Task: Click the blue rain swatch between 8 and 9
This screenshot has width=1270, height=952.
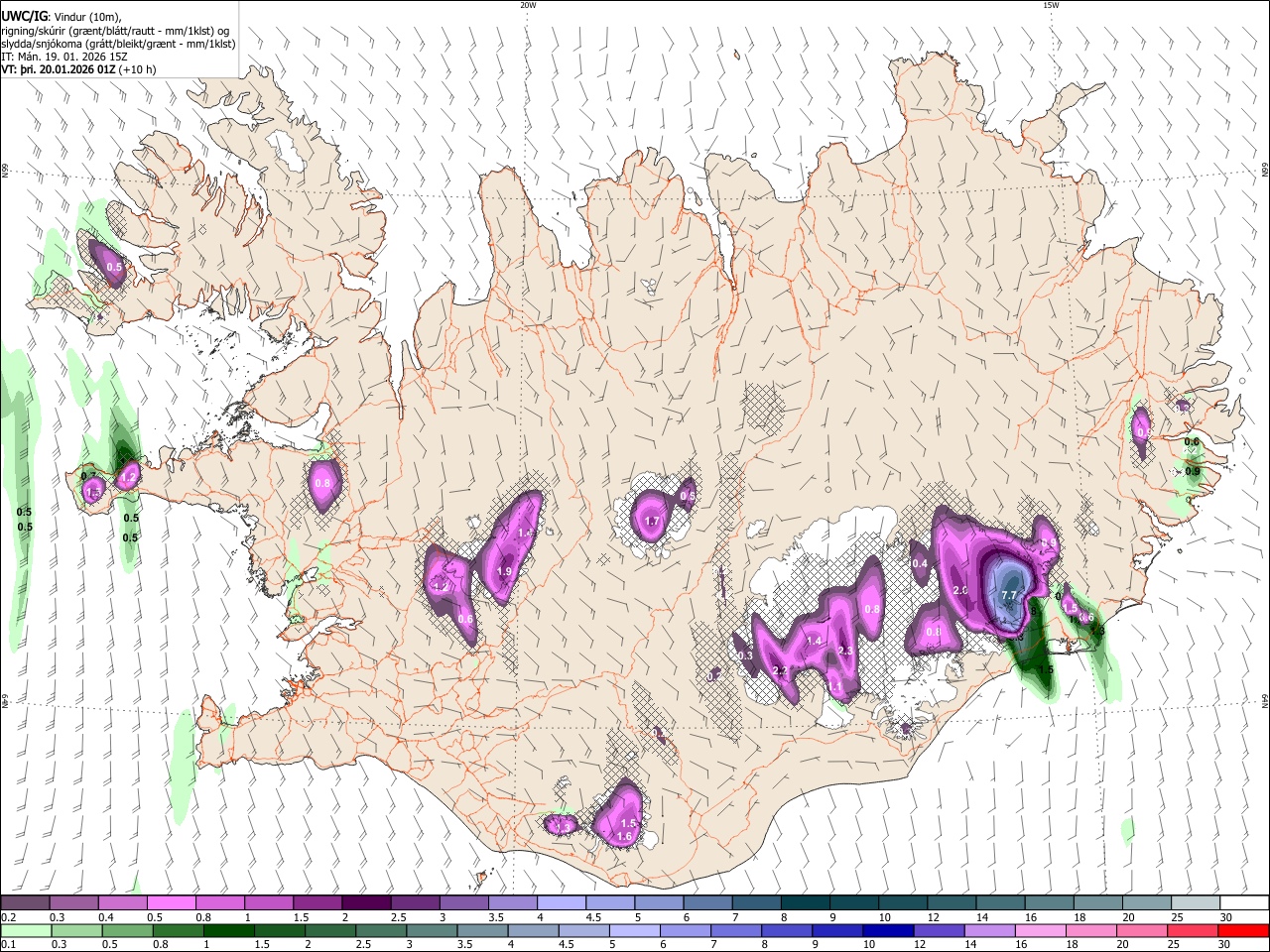Action: 787,930
